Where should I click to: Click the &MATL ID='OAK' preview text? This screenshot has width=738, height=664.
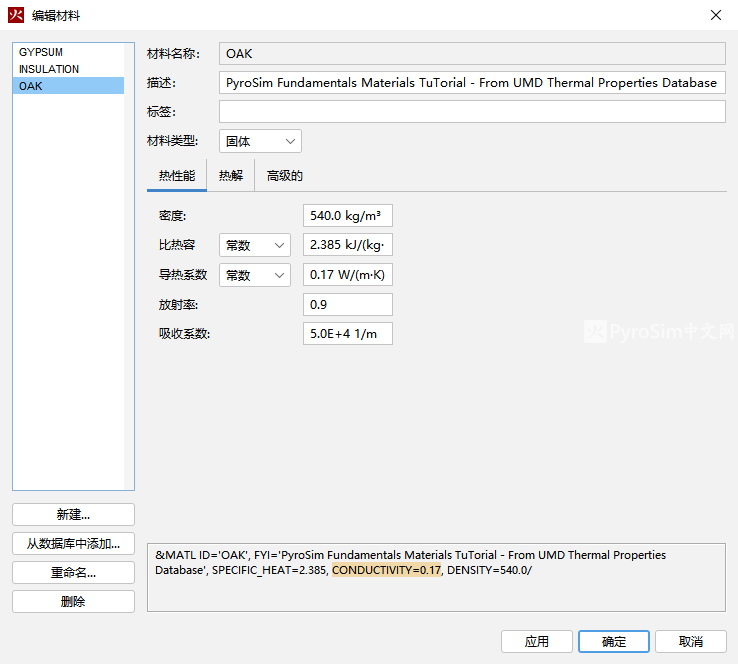(201, 555)
